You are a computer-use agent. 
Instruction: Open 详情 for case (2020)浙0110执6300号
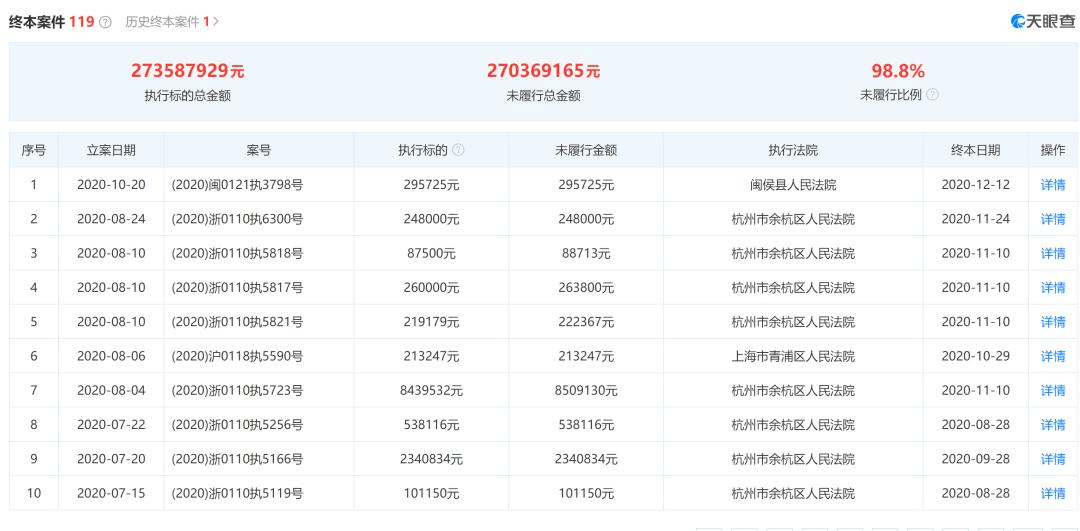[1052, 219]
